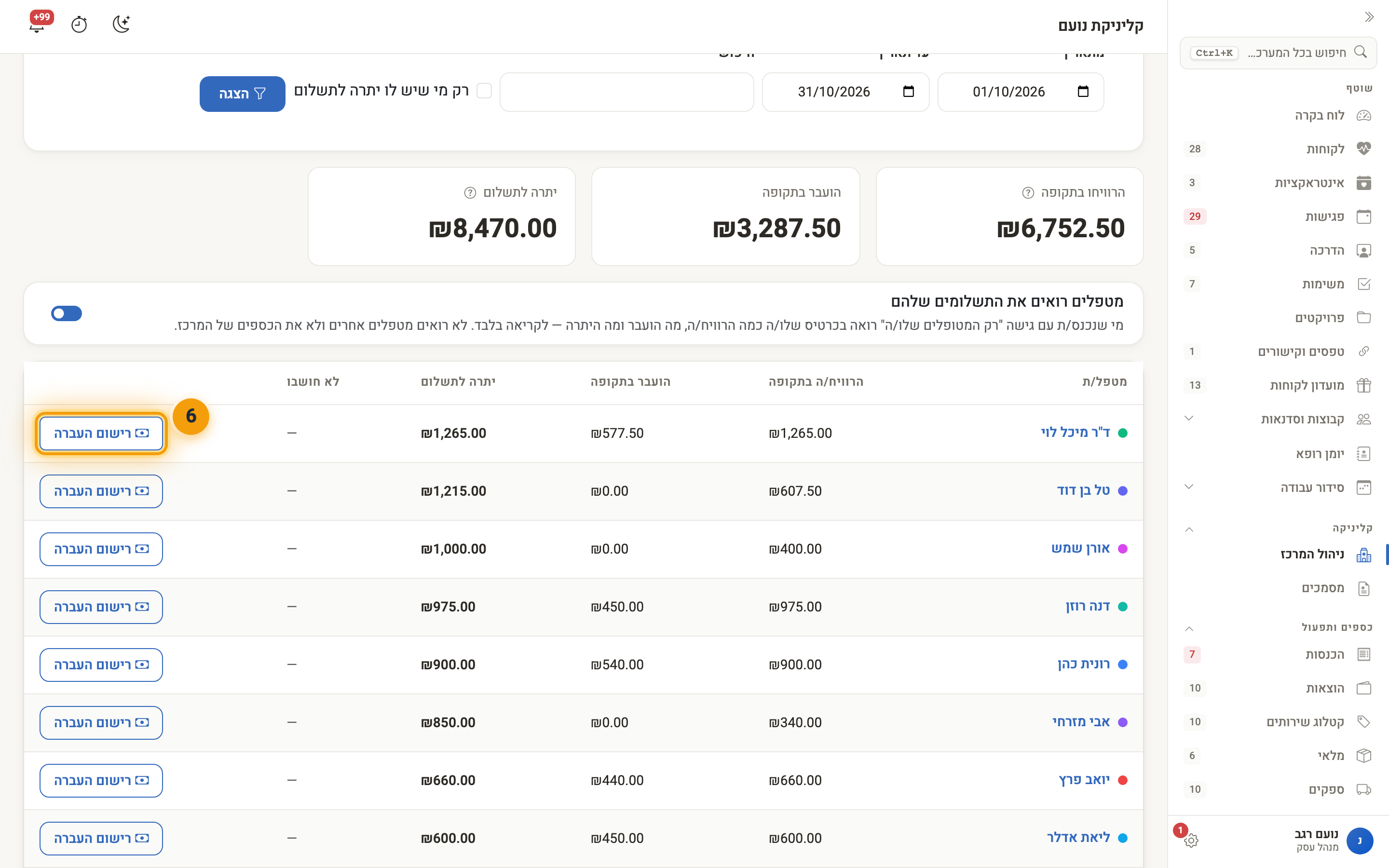Expand קבוצות וסדנאות submenu chevron

click(x=1189, y=419)
